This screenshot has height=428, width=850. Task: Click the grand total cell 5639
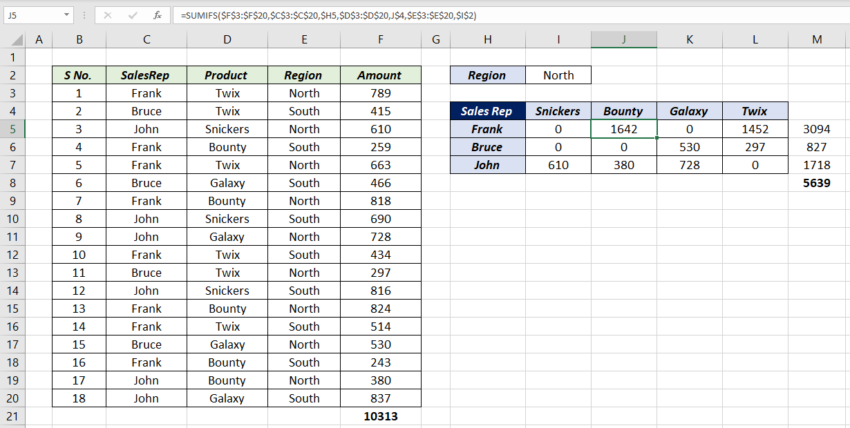pos(817,184)
